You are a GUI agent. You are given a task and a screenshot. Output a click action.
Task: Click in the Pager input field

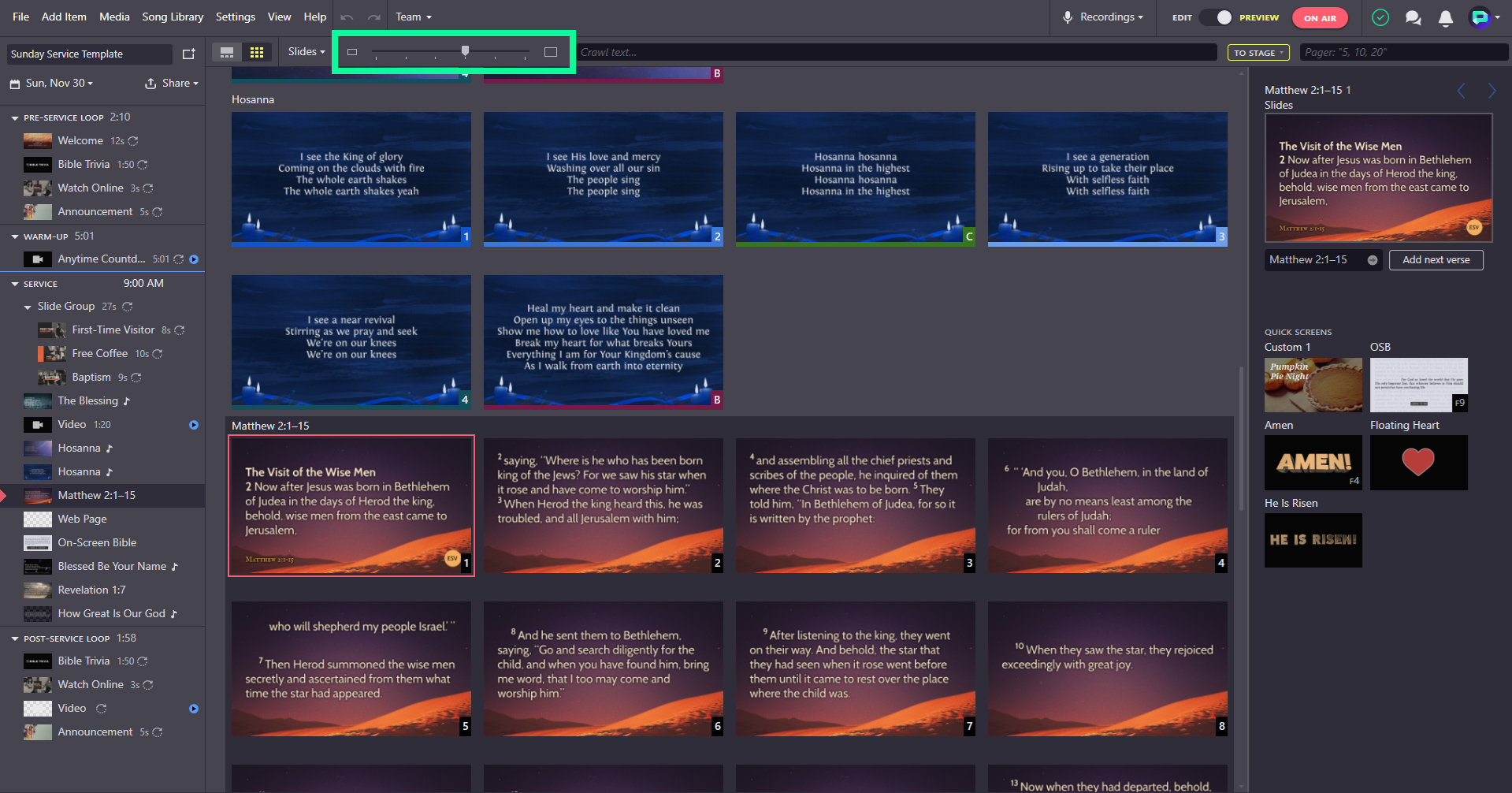point(1402,52)
